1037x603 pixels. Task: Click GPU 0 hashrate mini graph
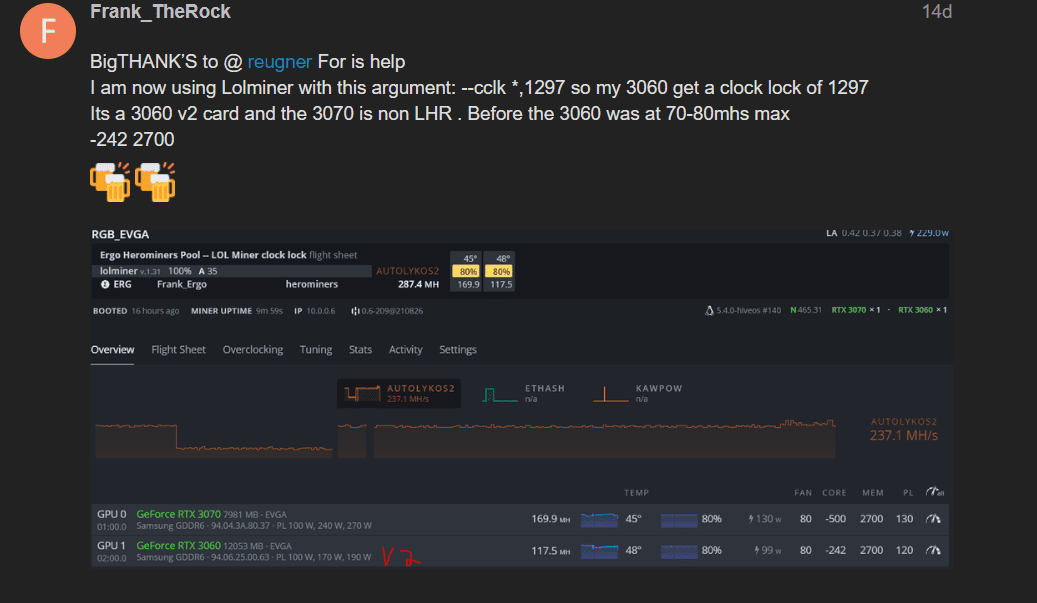tap(599, 520)
